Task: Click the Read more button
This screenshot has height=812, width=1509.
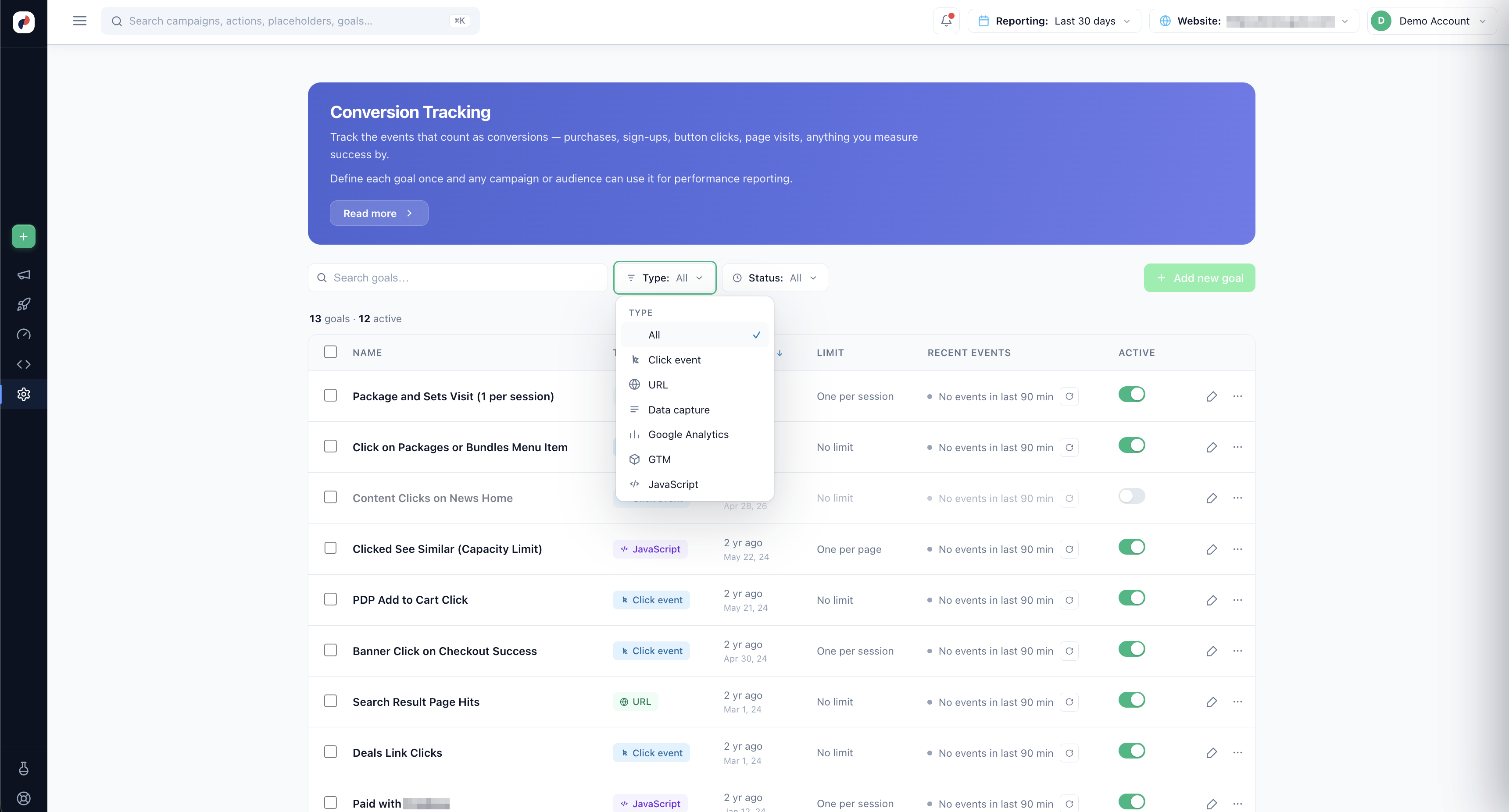Action: click(379, 213)
